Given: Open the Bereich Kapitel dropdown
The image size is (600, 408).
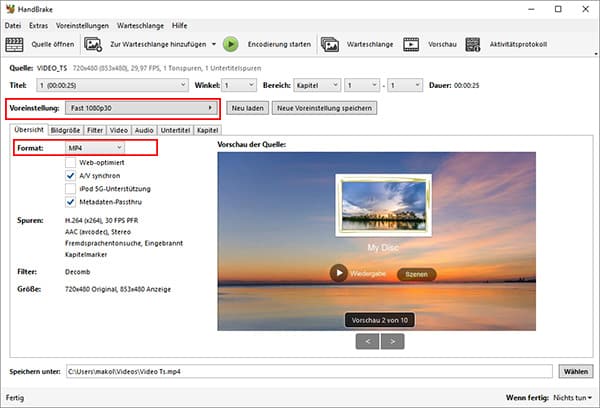Looking at the screenshot, I should [317, 85].
